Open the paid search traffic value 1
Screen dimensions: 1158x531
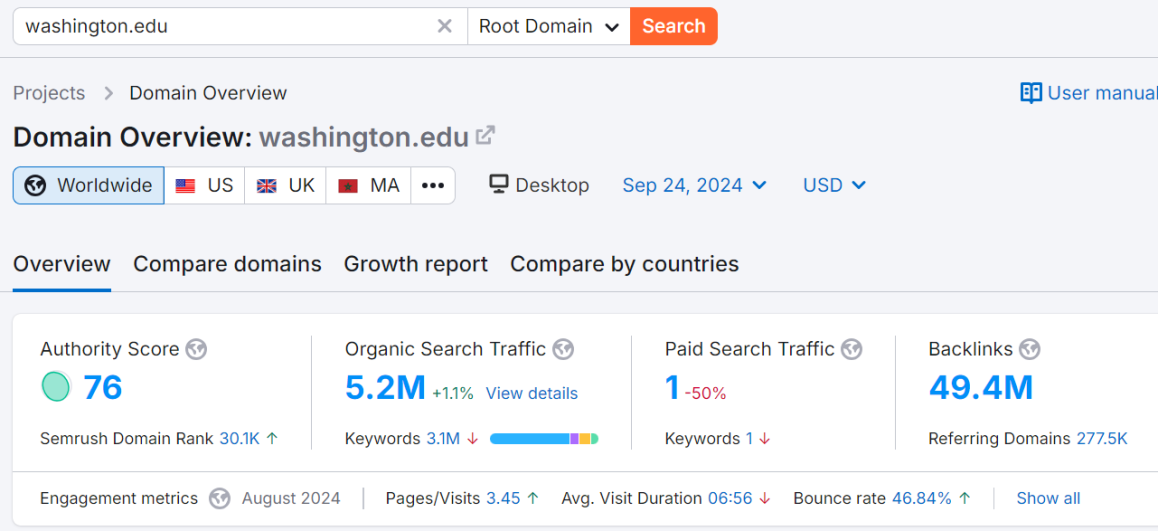[x=672, y=387]
